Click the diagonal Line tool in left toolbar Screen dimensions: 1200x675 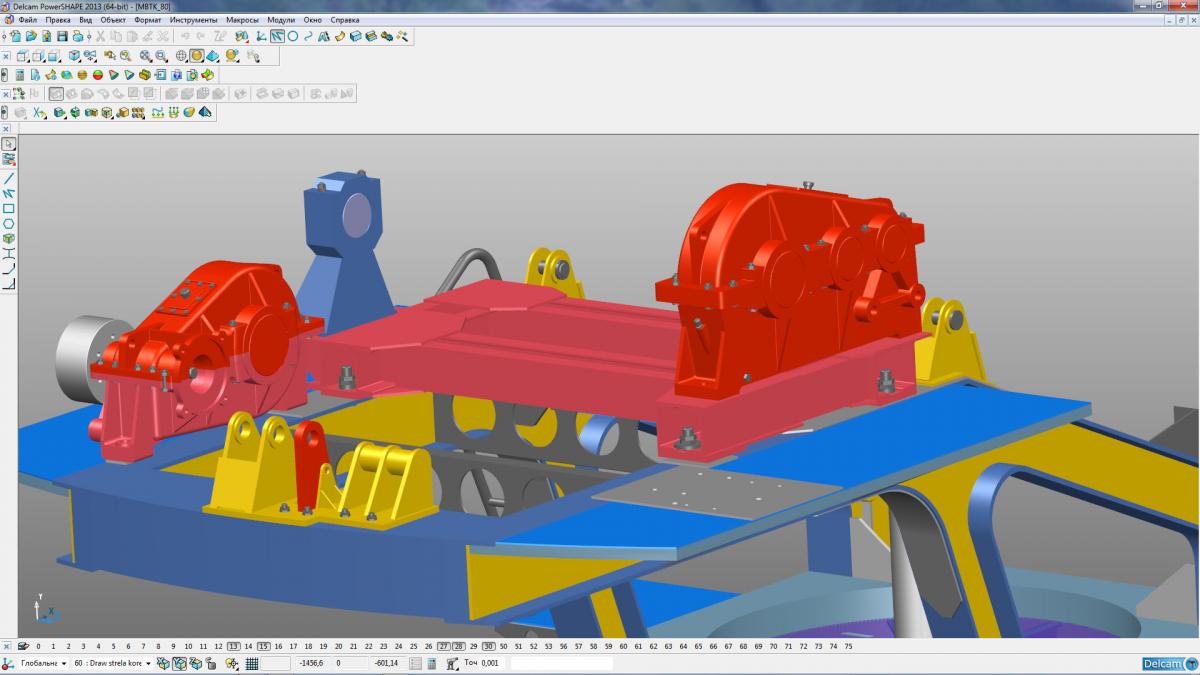point(9,178)
